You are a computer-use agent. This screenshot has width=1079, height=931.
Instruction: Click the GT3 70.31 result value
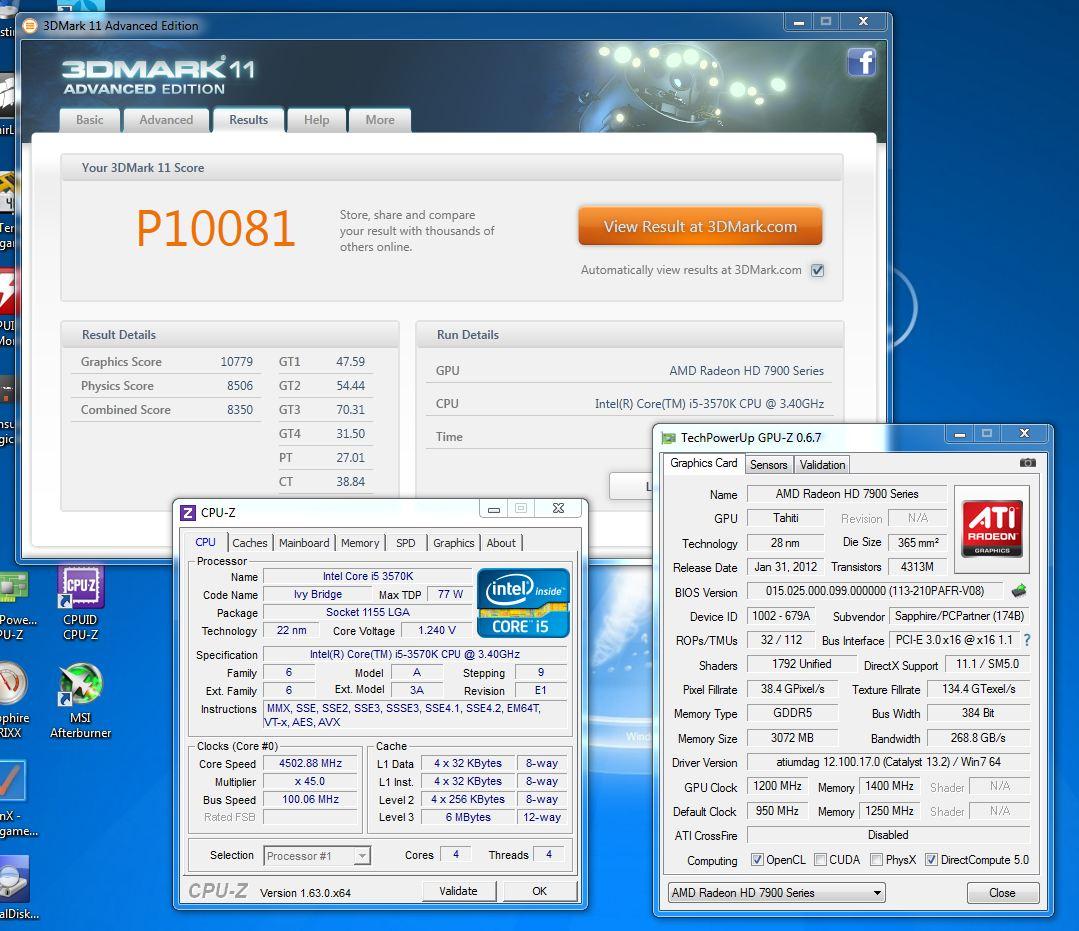point(350,409)
